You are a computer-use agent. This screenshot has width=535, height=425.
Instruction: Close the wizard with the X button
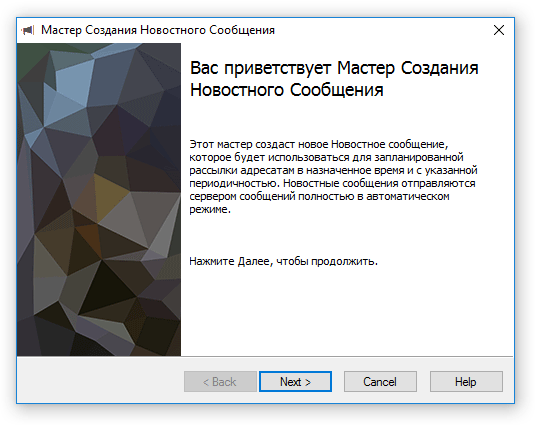(x=499, y=30)
